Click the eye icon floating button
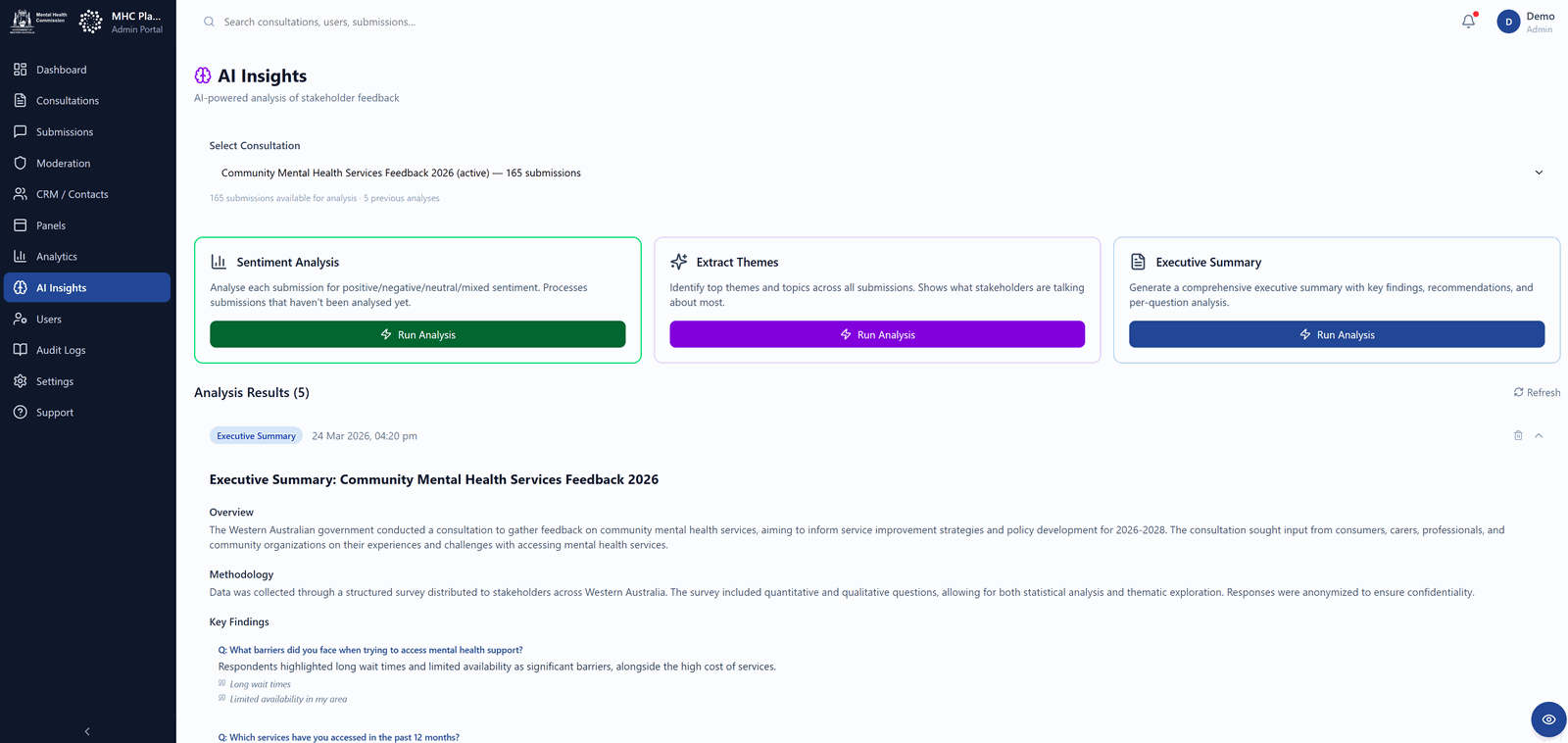1568x743 pixels. 1548,719
